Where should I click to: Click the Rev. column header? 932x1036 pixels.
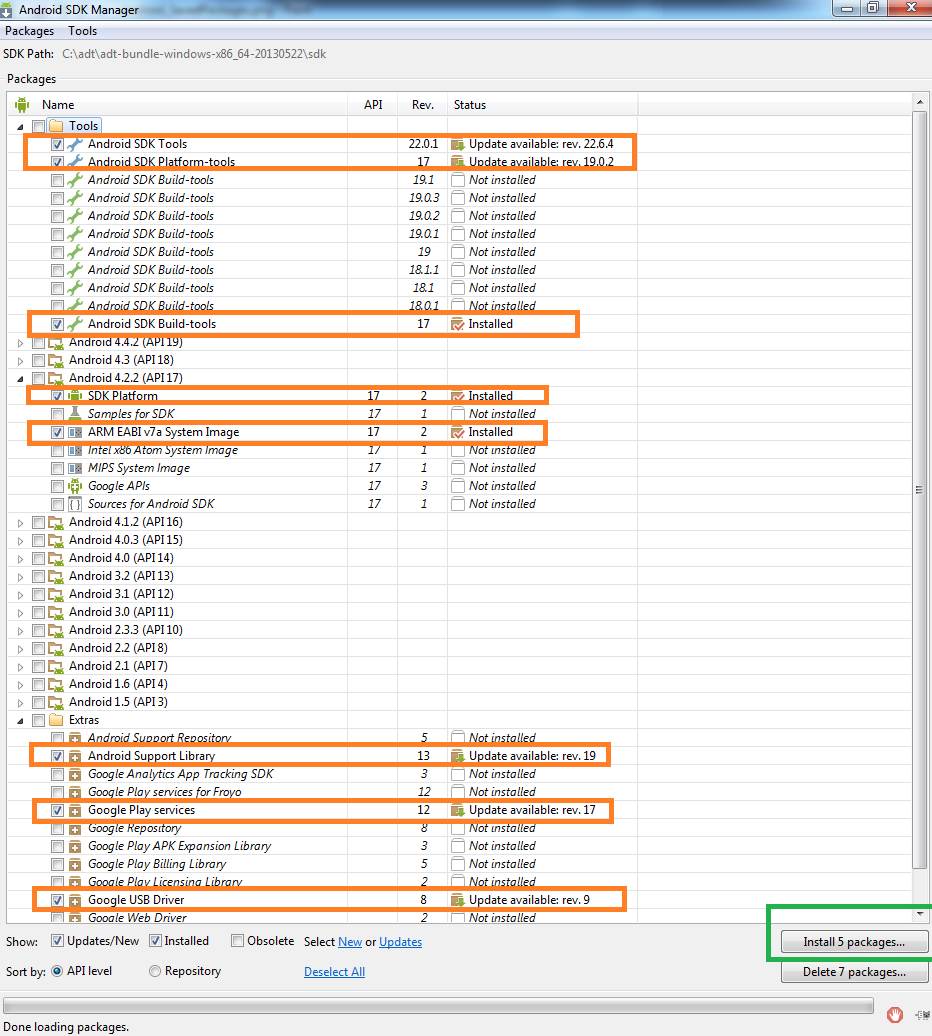pos(423,104)
